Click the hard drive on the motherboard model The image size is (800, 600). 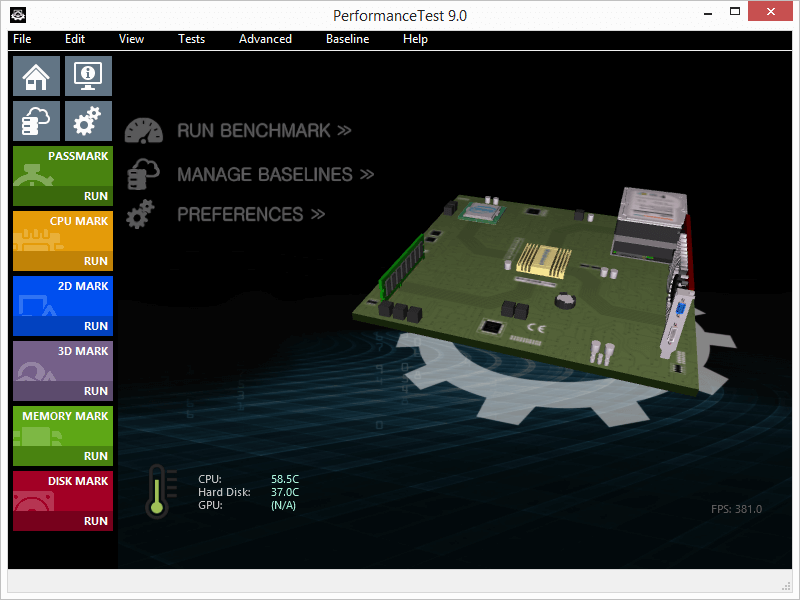651,224
